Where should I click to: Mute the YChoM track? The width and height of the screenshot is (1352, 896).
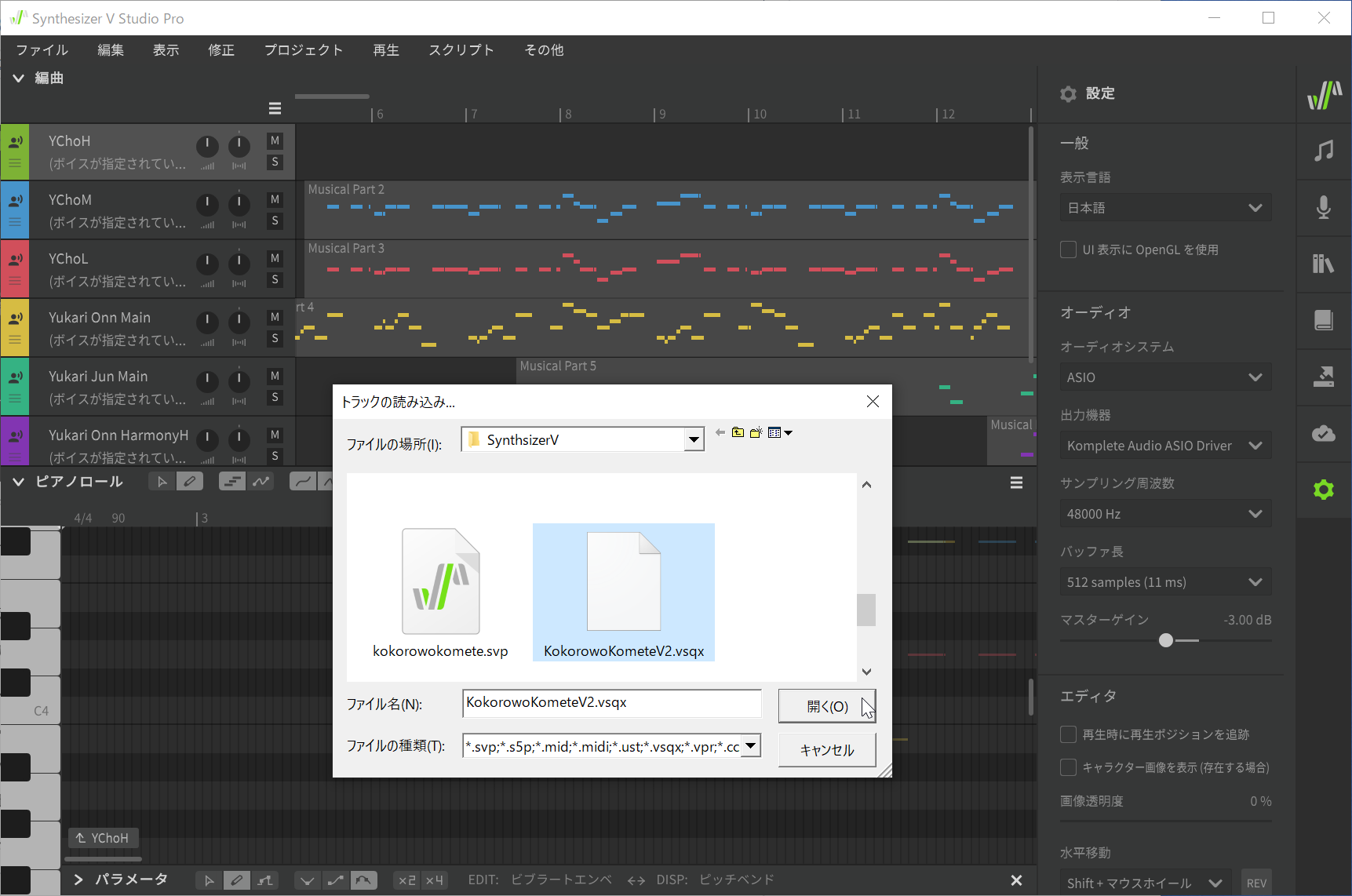275,199
